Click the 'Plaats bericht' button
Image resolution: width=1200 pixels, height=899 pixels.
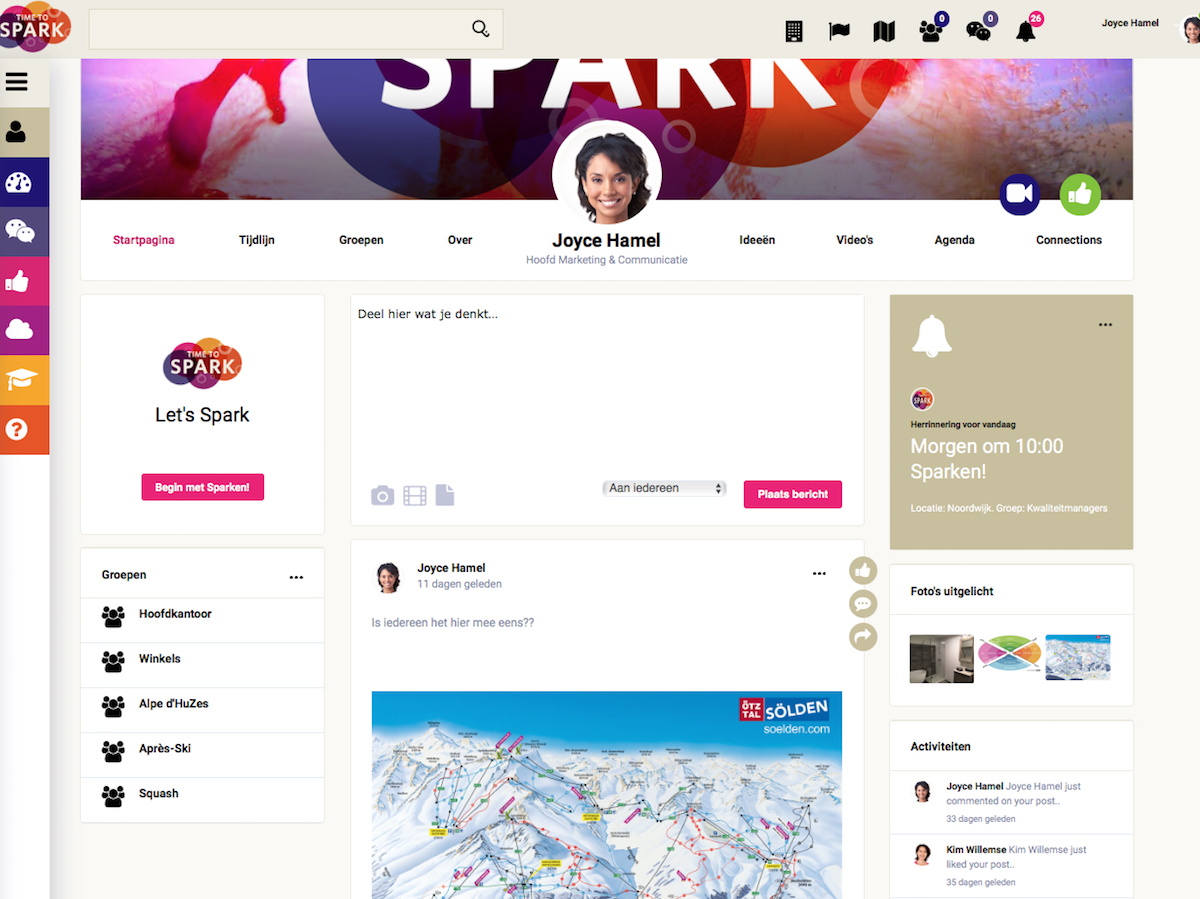click(793, 494)
